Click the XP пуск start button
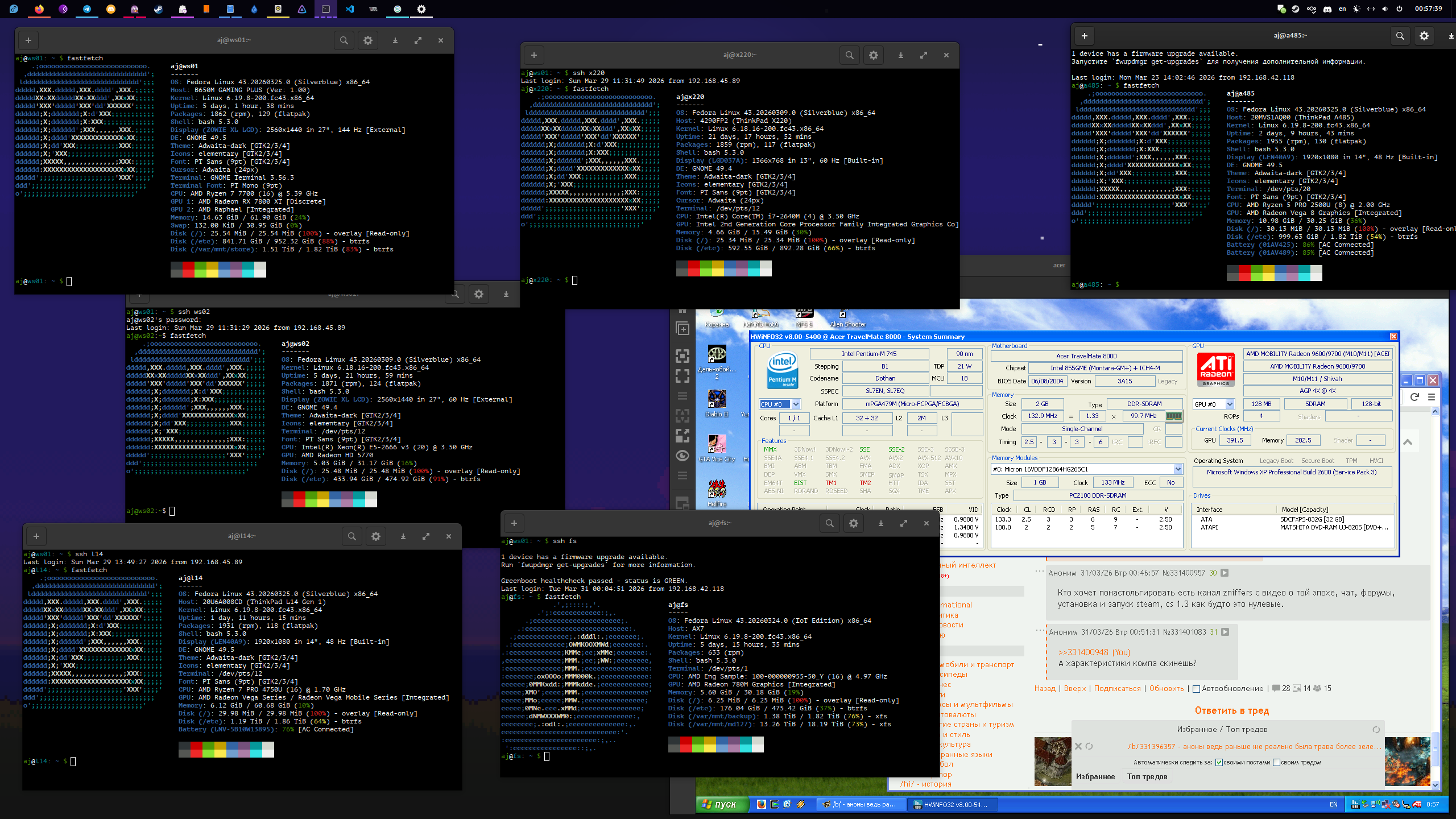1456x819 pixels. coord(719,804)
